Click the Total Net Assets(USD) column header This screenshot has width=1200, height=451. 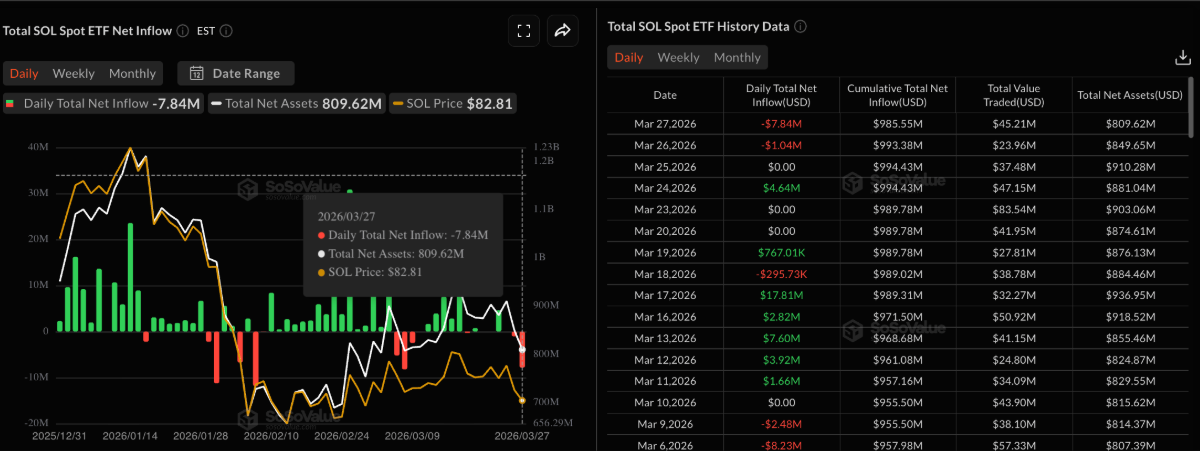click(x=1130, y=95)
